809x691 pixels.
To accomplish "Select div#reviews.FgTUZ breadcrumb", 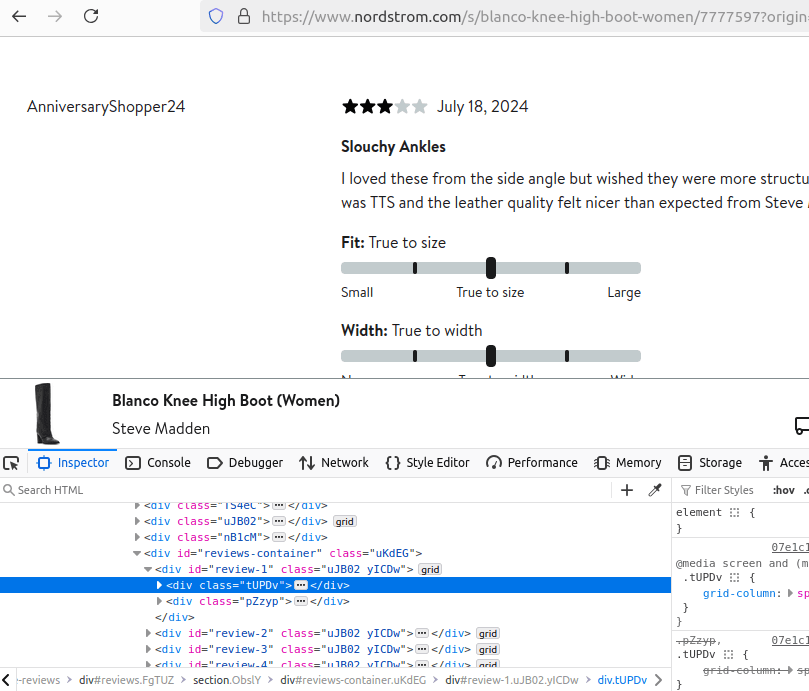I will click(126, 680).
